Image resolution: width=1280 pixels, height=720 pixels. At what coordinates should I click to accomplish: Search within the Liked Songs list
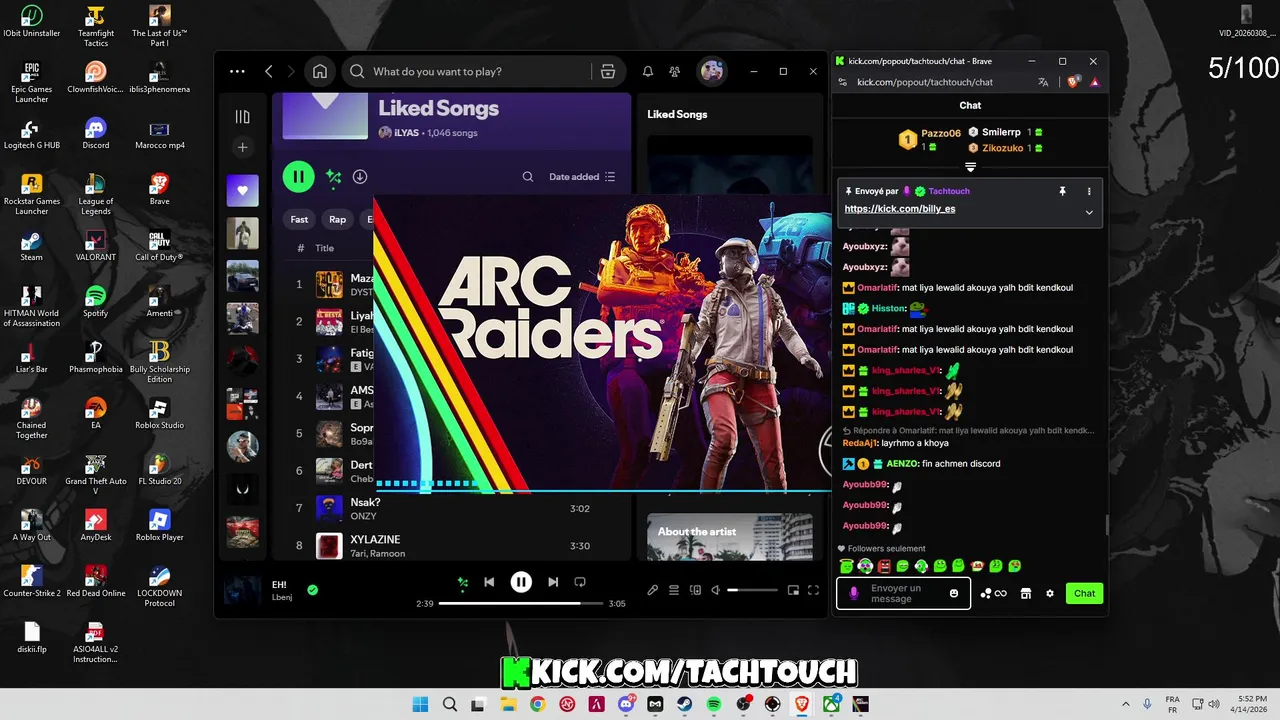528,177
